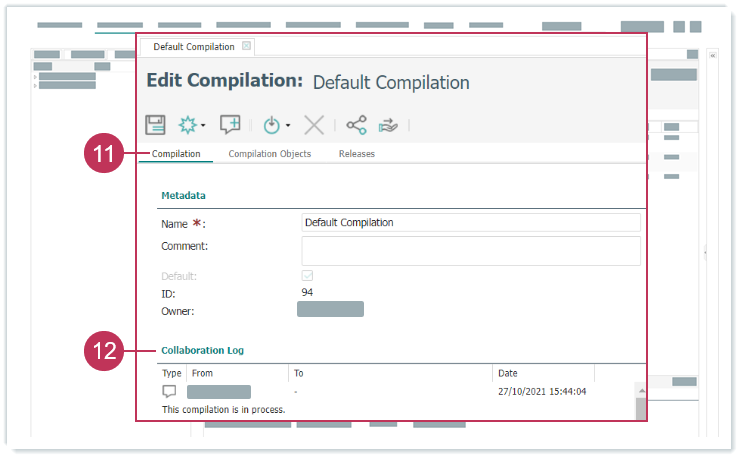
Task: Close the Default Compilation tab
Action: coord(247,46)
